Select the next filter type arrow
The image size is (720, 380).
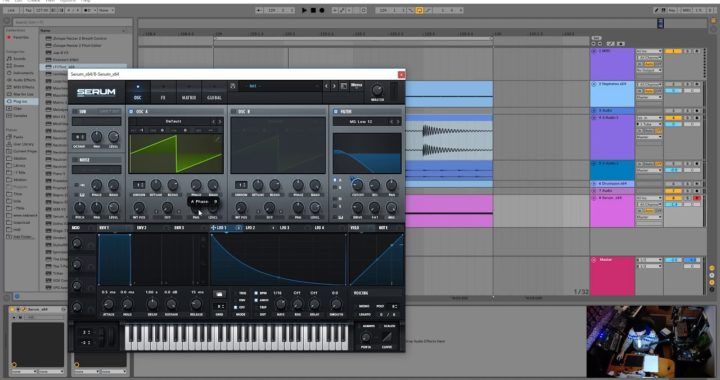click(398, 122)
